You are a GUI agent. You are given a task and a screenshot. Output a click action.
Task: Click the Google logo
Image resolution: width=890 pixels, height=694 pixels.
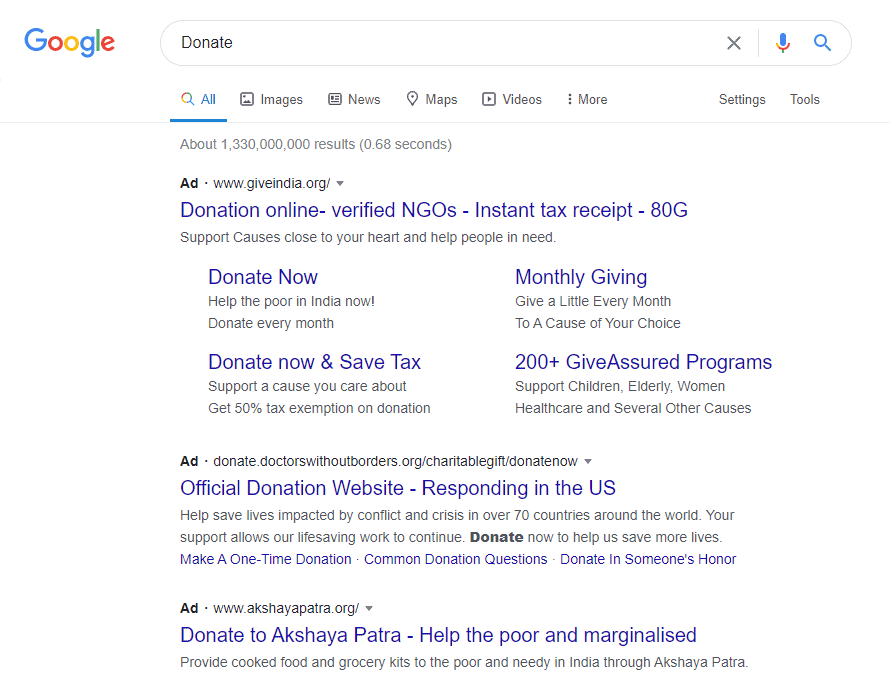point(69,43)
